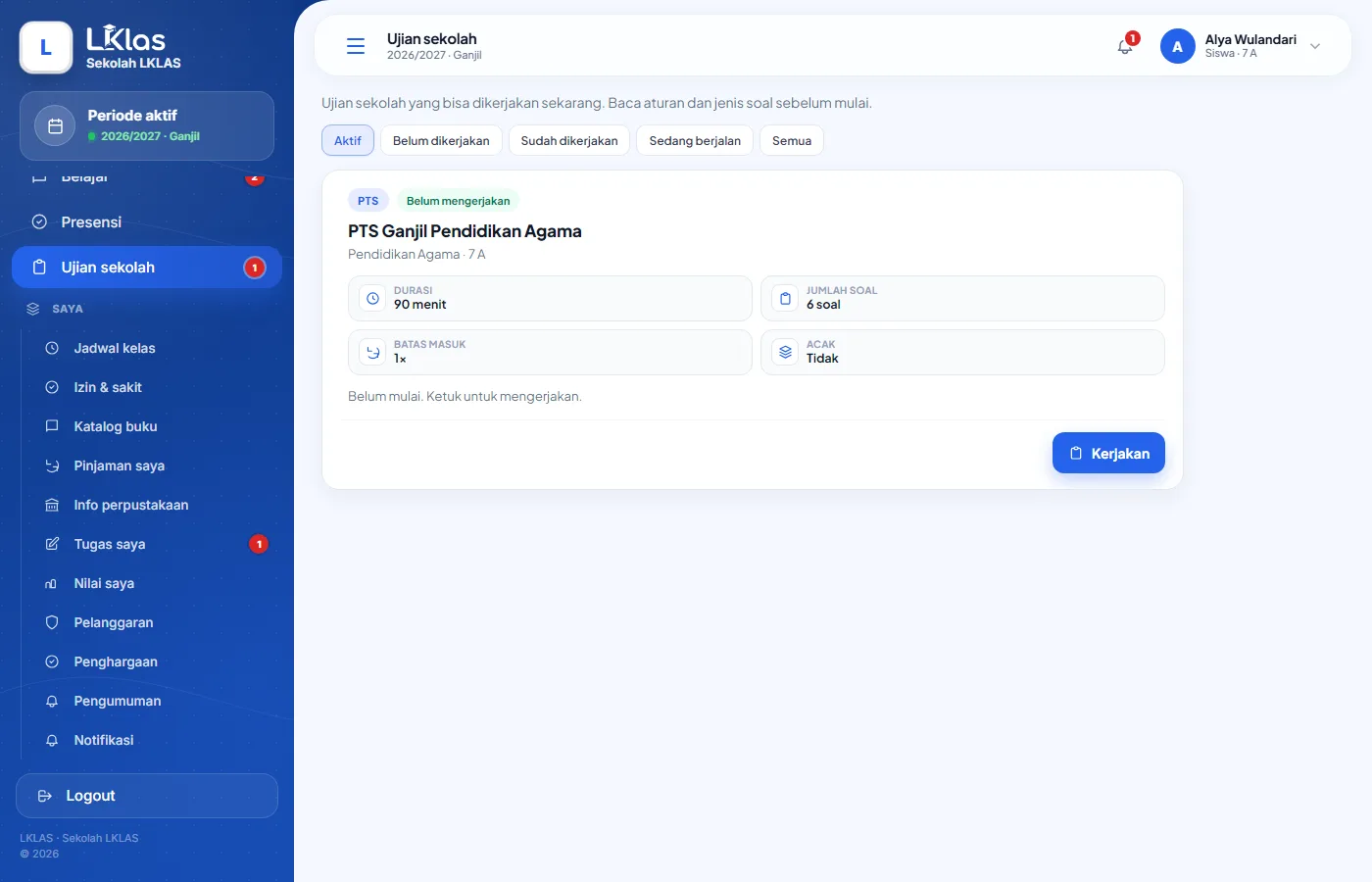Show Semua exams tab
This screenshot has width=1372, height=882.
[x=792, y=140]
